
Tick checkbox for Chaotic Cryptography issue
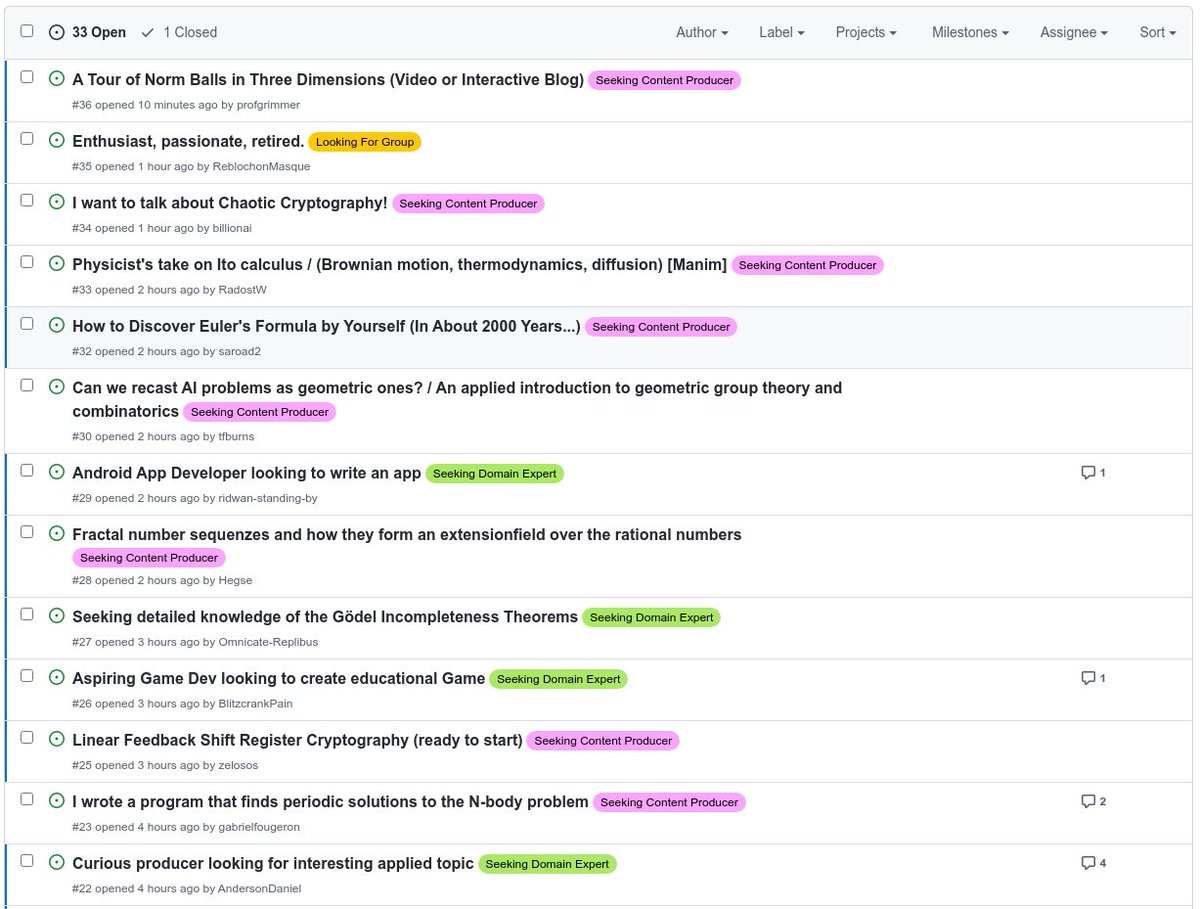(27, 200)
